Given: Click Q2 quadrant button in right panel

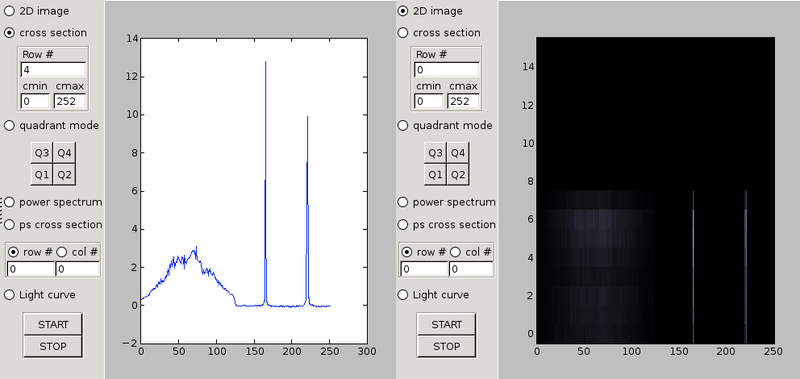Looking at the screenshot, I should [458, 174].
